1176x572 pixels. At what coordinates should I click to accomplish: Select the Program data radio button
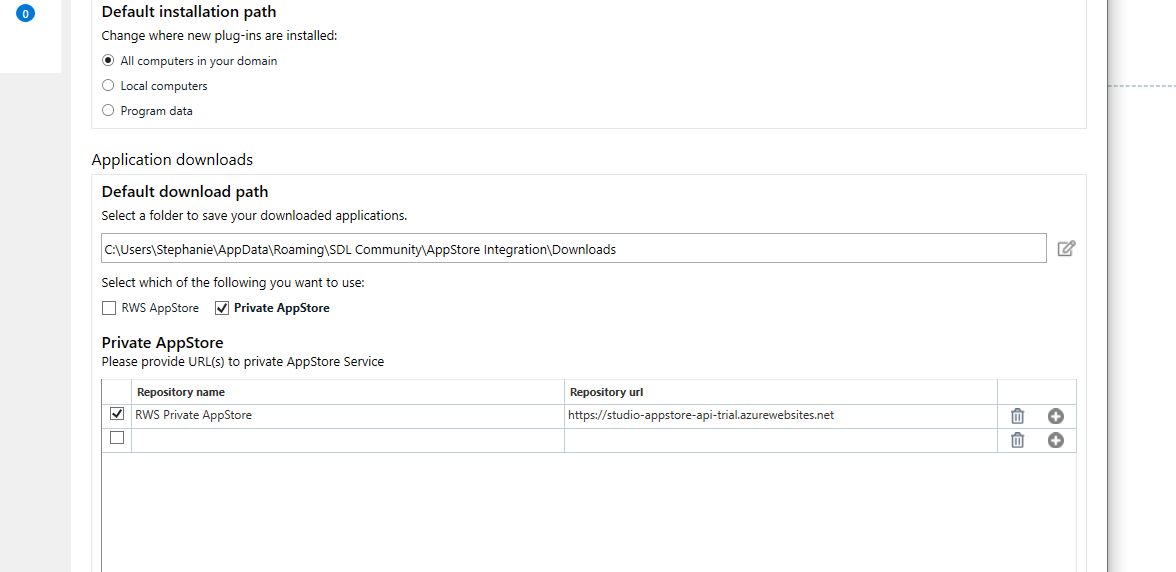pos(108,110)
